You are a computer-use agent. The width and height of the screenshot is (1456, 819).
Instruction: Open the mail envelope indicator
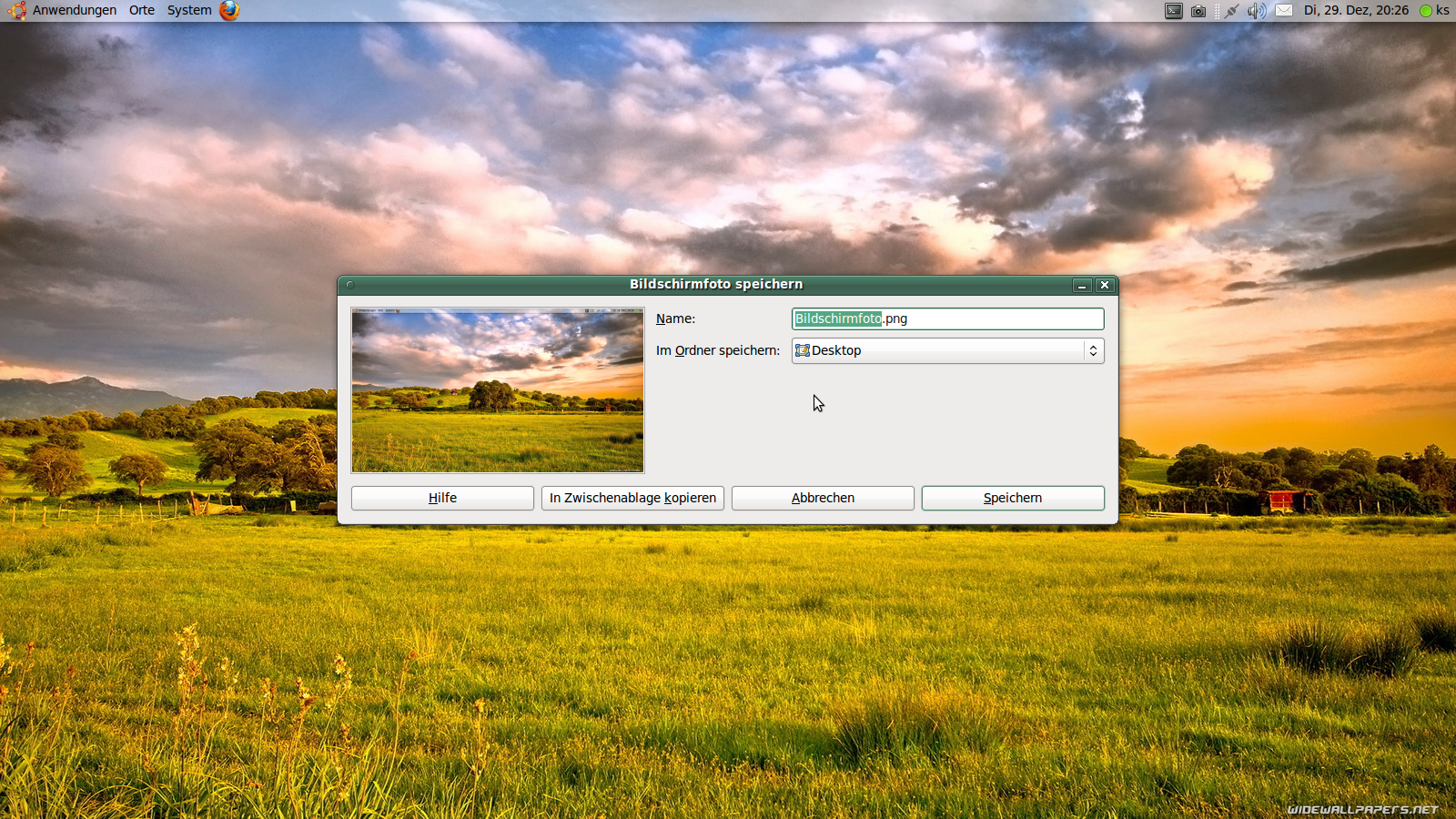[1284, 11]
